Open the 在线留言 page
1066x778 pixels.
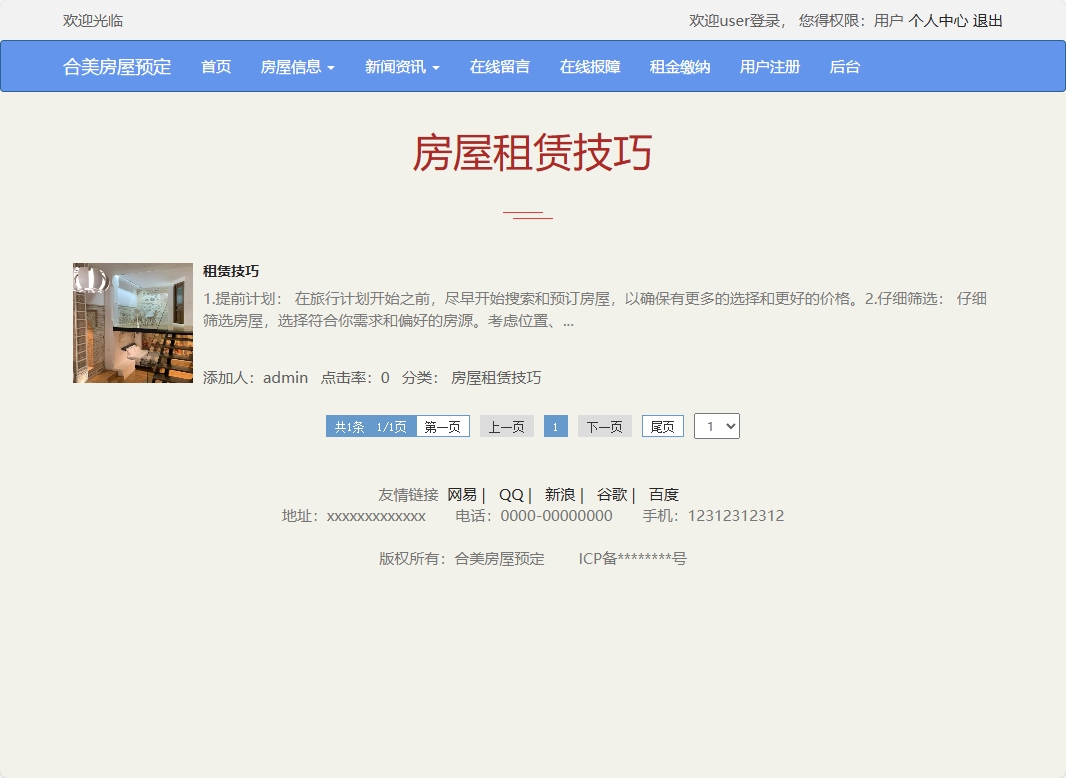(x=499, y=67)
